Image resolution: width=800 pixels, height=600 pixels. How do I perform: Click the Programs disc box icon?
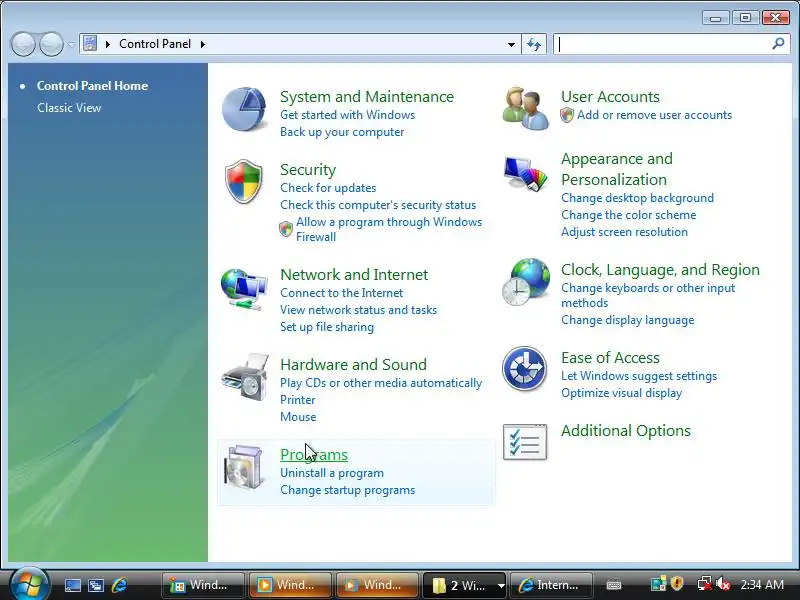pos(244,467)
